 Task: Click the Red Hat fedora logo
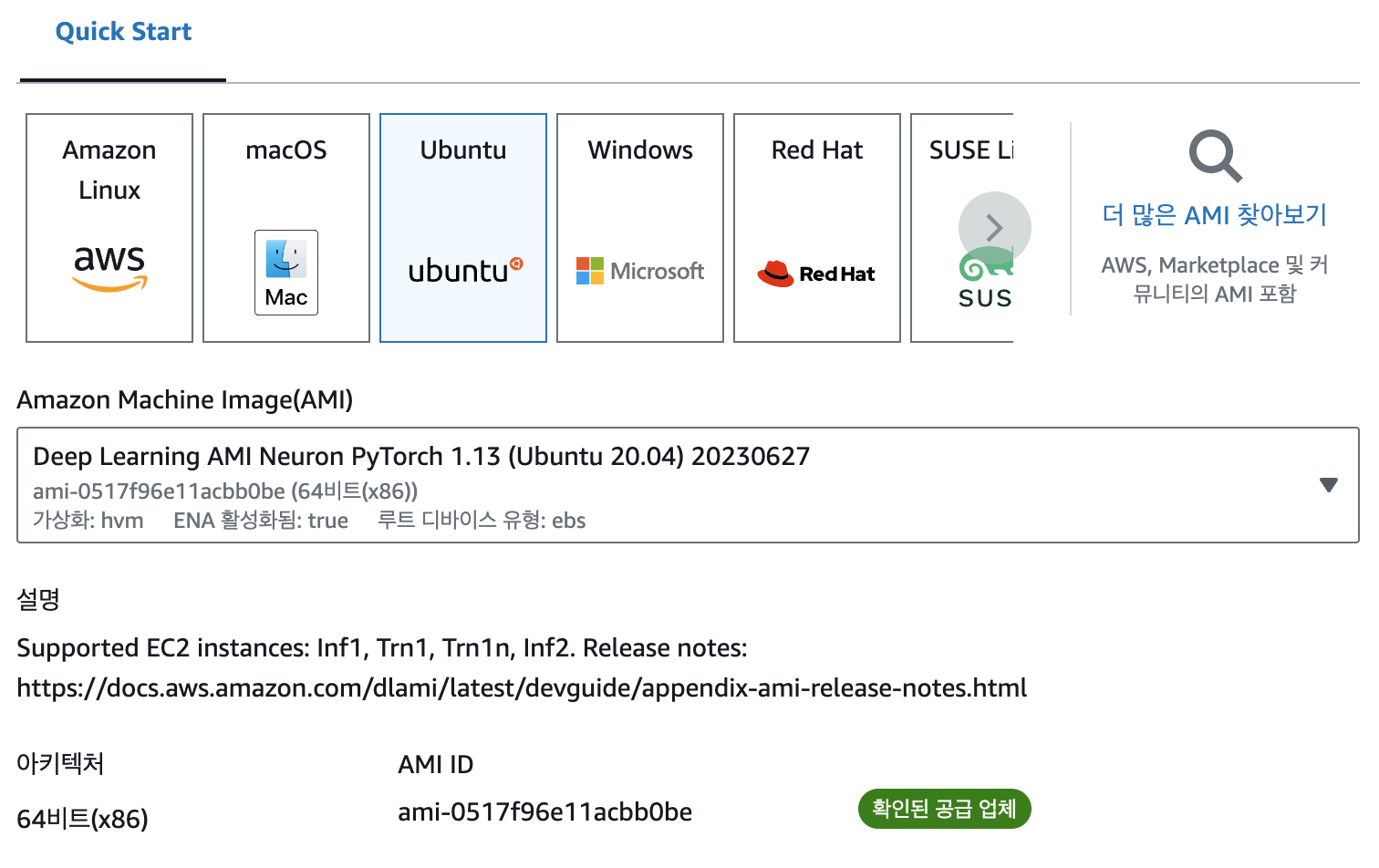[x=816, y=274]
